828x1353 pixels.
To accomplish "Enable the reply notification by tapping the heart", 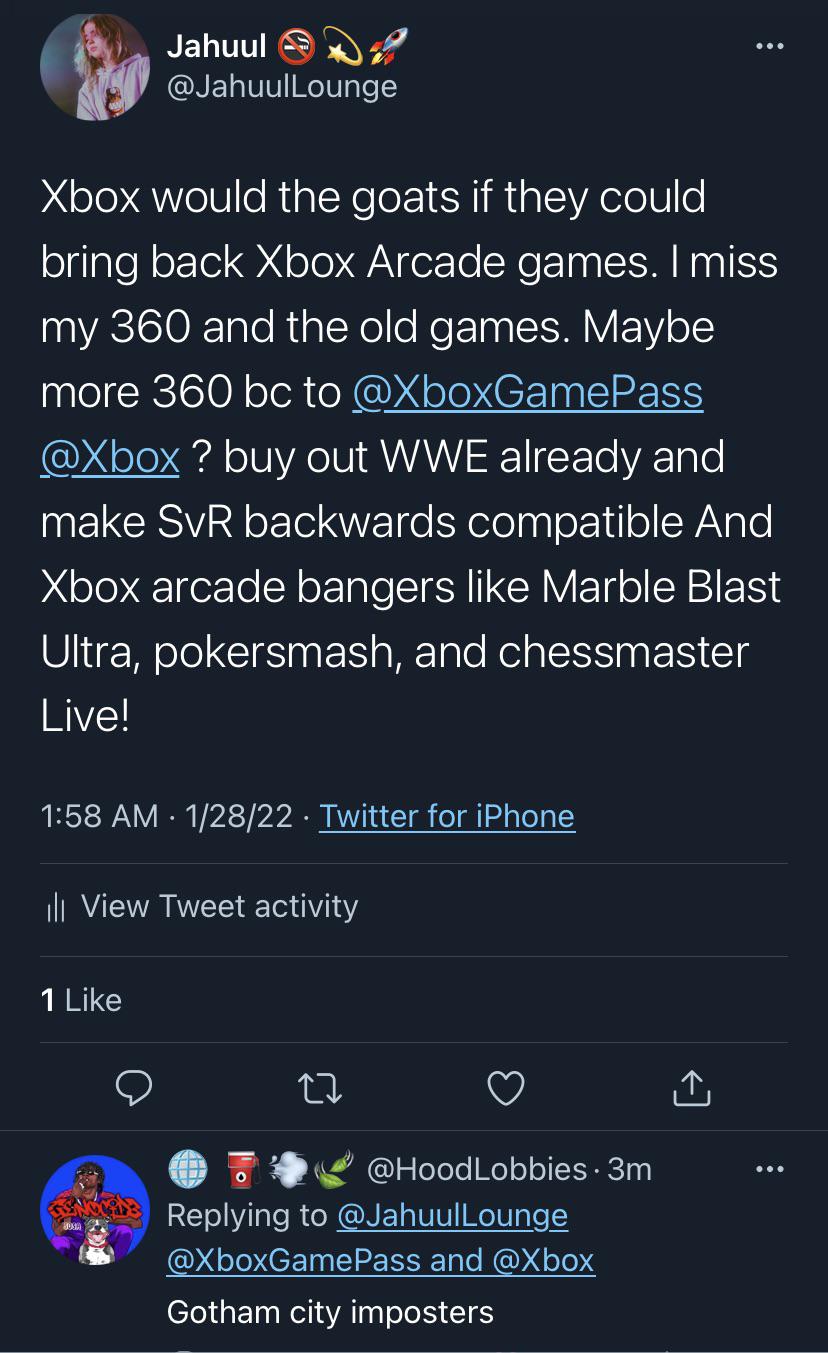I will click(x=505, y=1087).
